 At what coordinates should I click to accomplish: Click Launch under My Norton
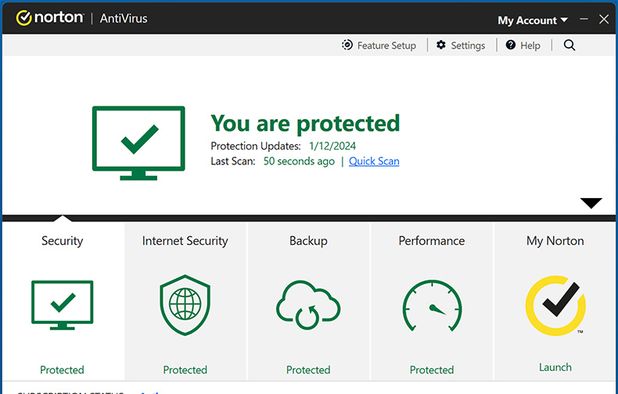[555, 367]
